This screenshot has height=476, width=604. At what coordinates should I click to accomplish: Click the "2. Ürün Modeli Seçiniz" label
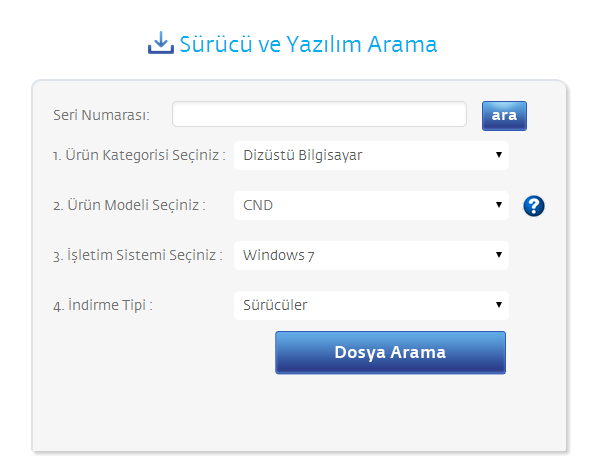click(129, 206)
